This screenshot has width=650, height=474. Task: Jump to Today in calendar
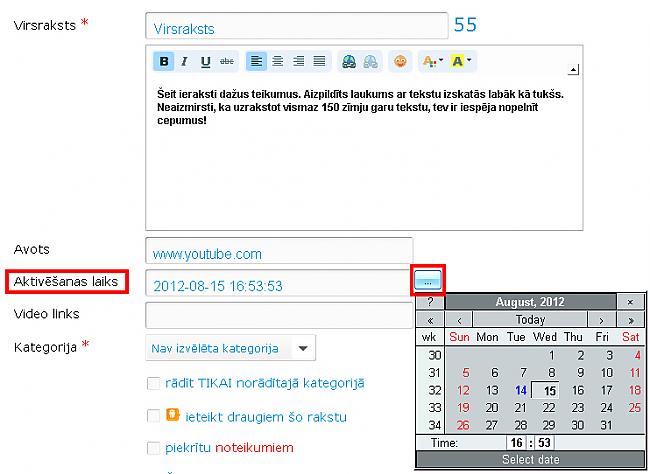pos(530,320)
